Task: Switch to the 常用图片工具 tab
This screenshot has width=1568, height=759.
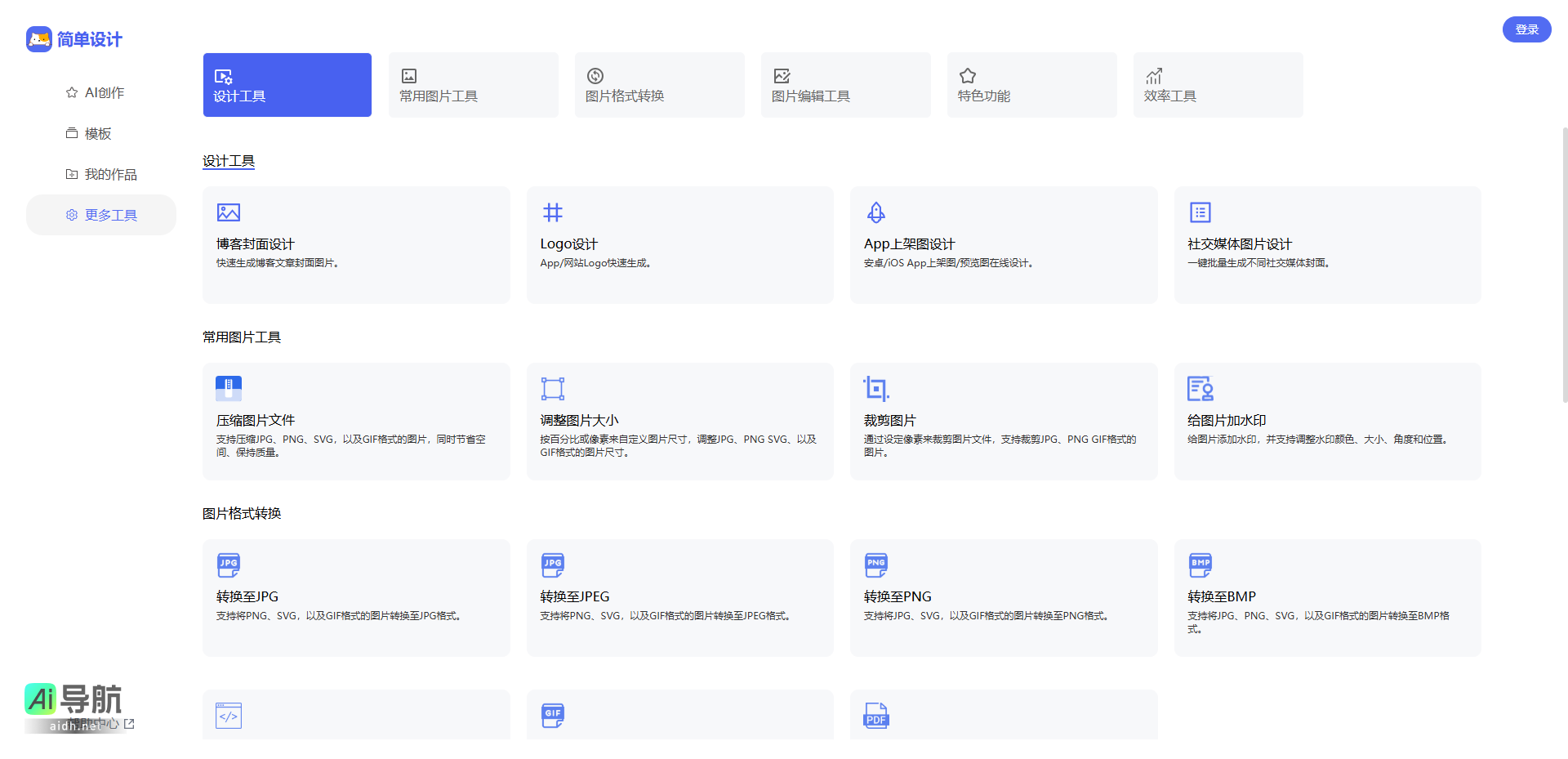Action: (473, 85)
